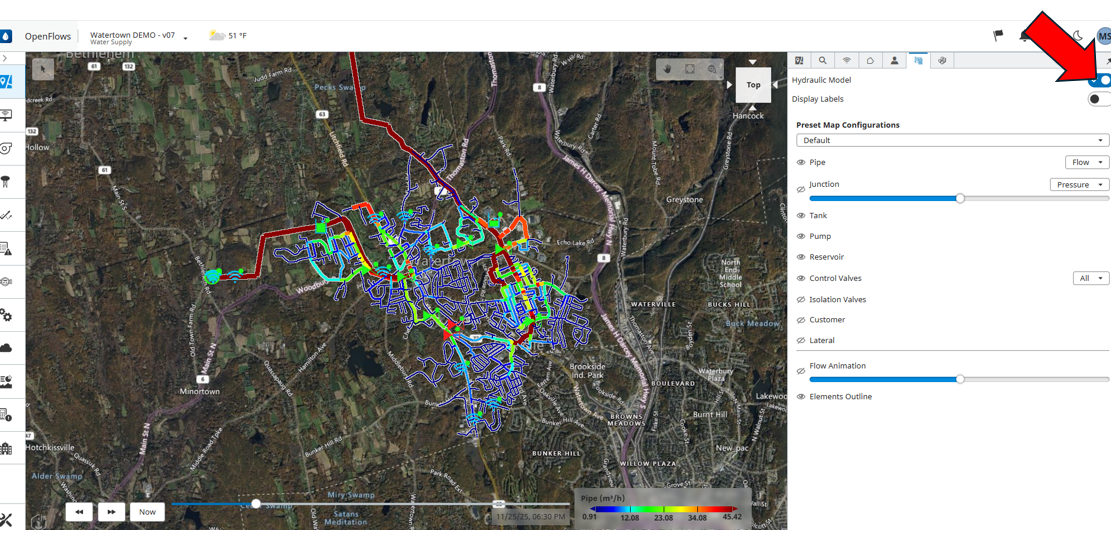Click the view cube left arrow
The image size is (1111, 543).
click(731, 84)
